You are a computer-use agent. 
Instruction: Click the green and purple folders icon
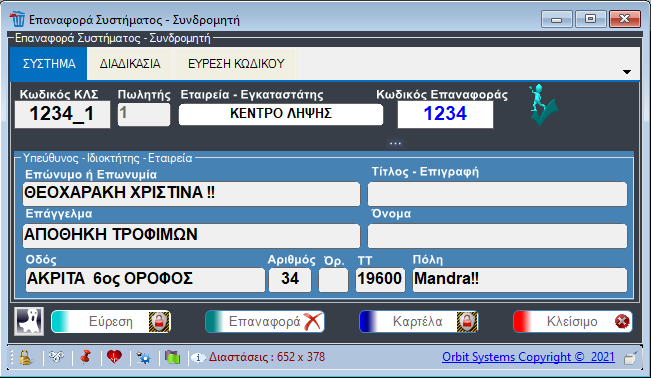click(x=172, y=357)
